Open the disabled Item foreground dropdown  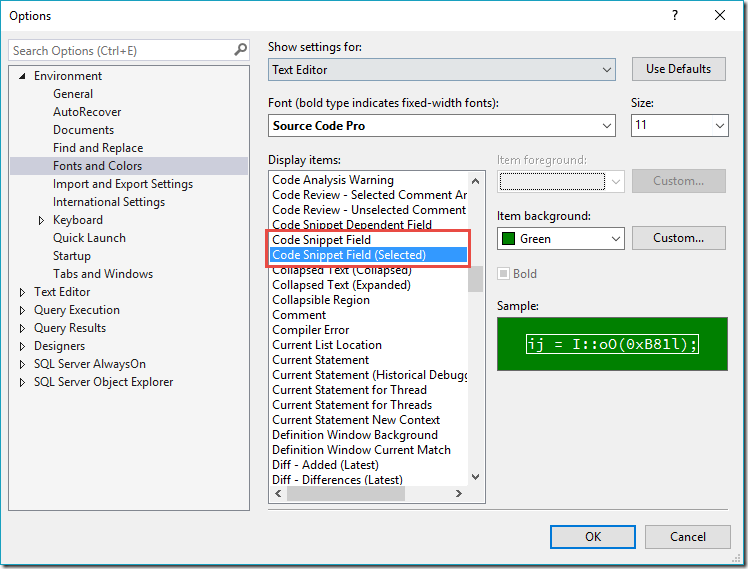pos(561,181)
